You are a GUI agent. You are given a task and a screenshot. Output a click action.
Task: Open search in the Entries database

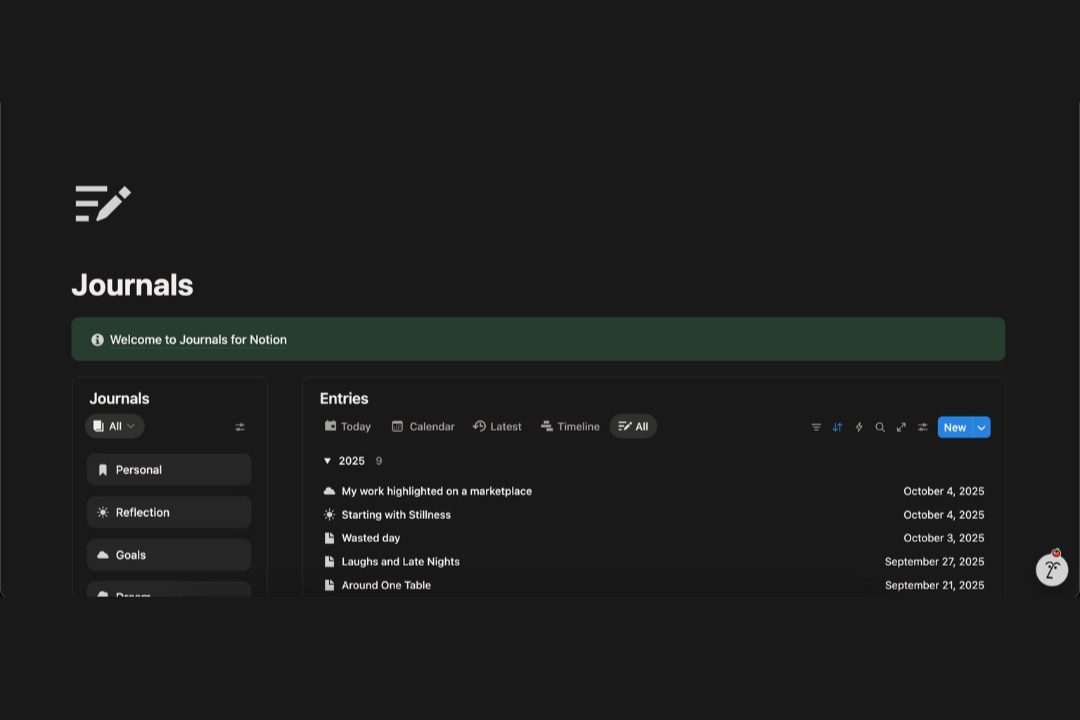coord(880,427)
